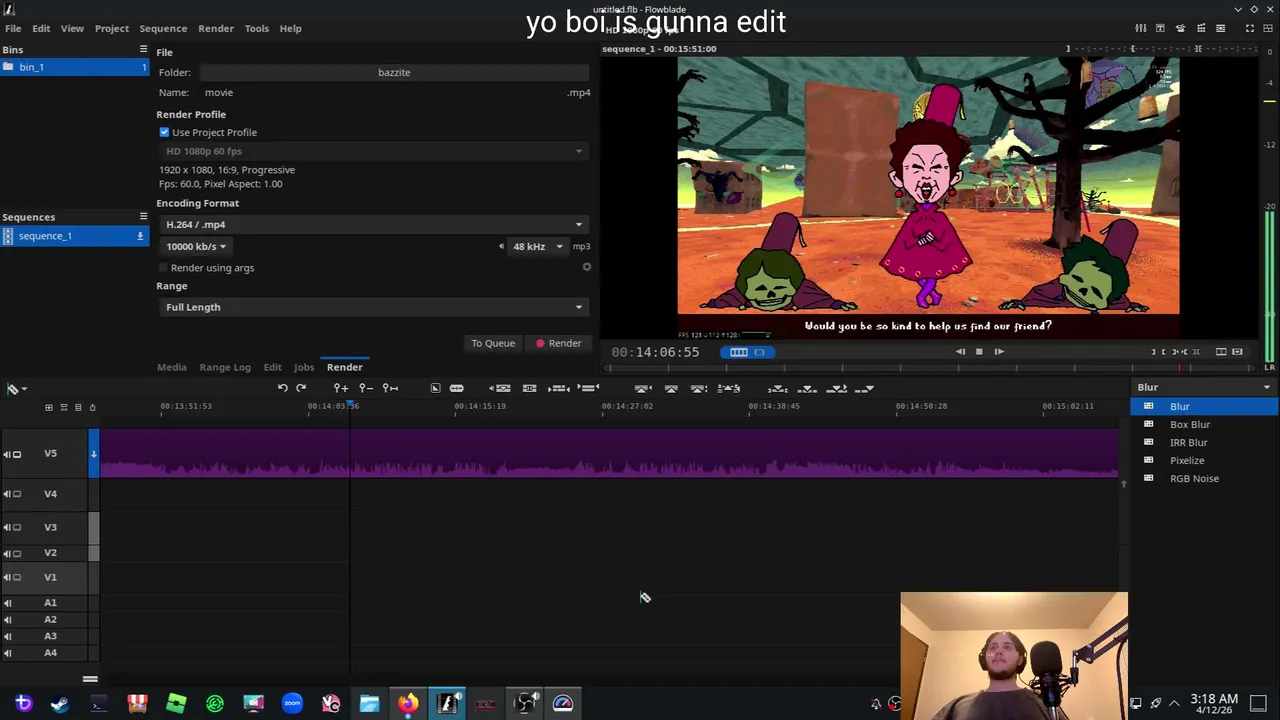
Task: Open the Sequence menu
Action: point(163,28)
